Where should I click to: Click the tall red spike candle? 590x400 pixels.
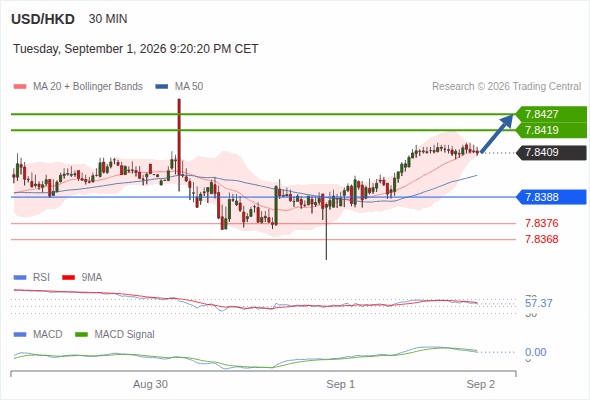179,145
